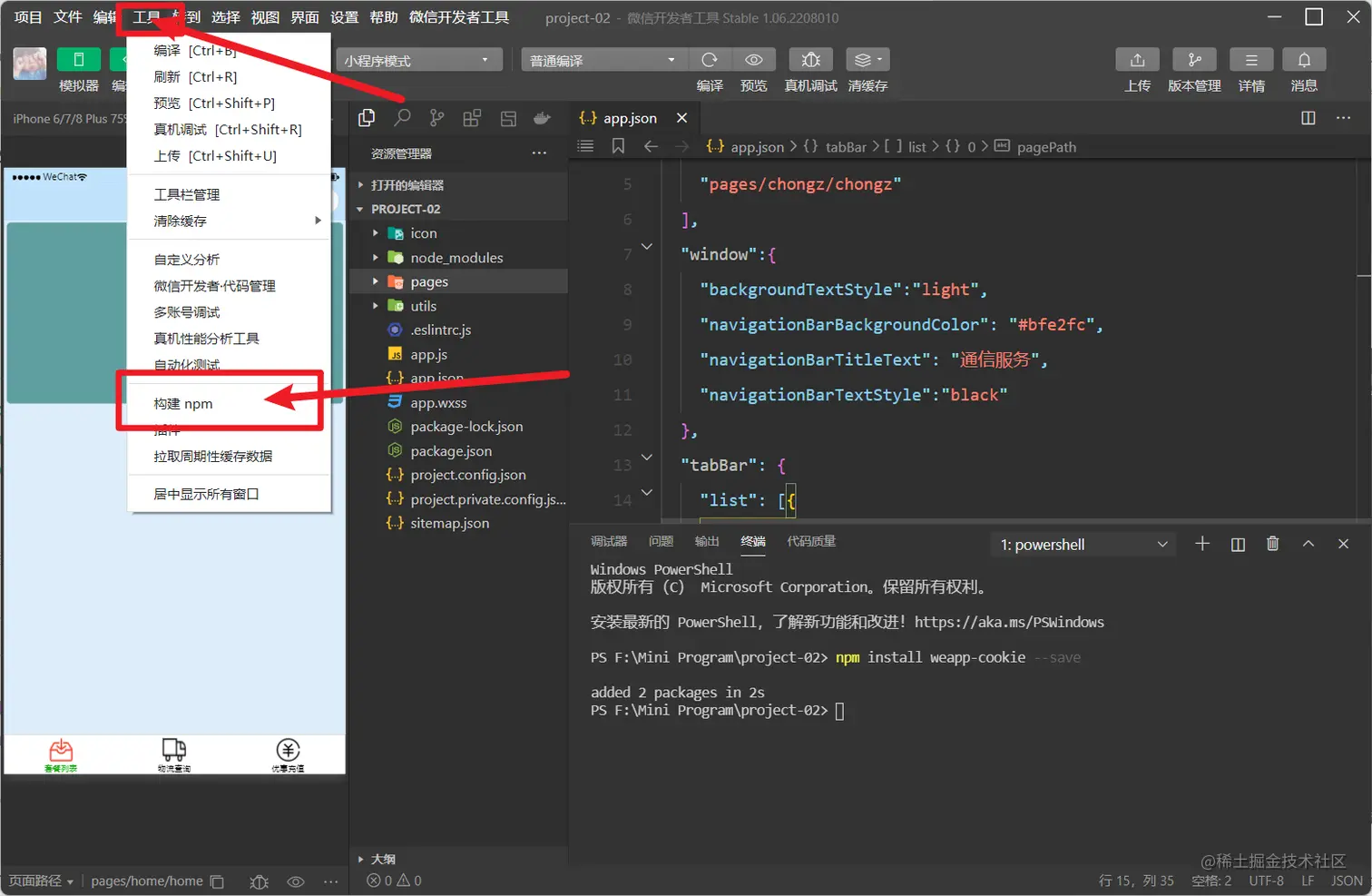Open 版本管理 version control icon
This screenshot has width=1372, height=896.
point(1194,60)
